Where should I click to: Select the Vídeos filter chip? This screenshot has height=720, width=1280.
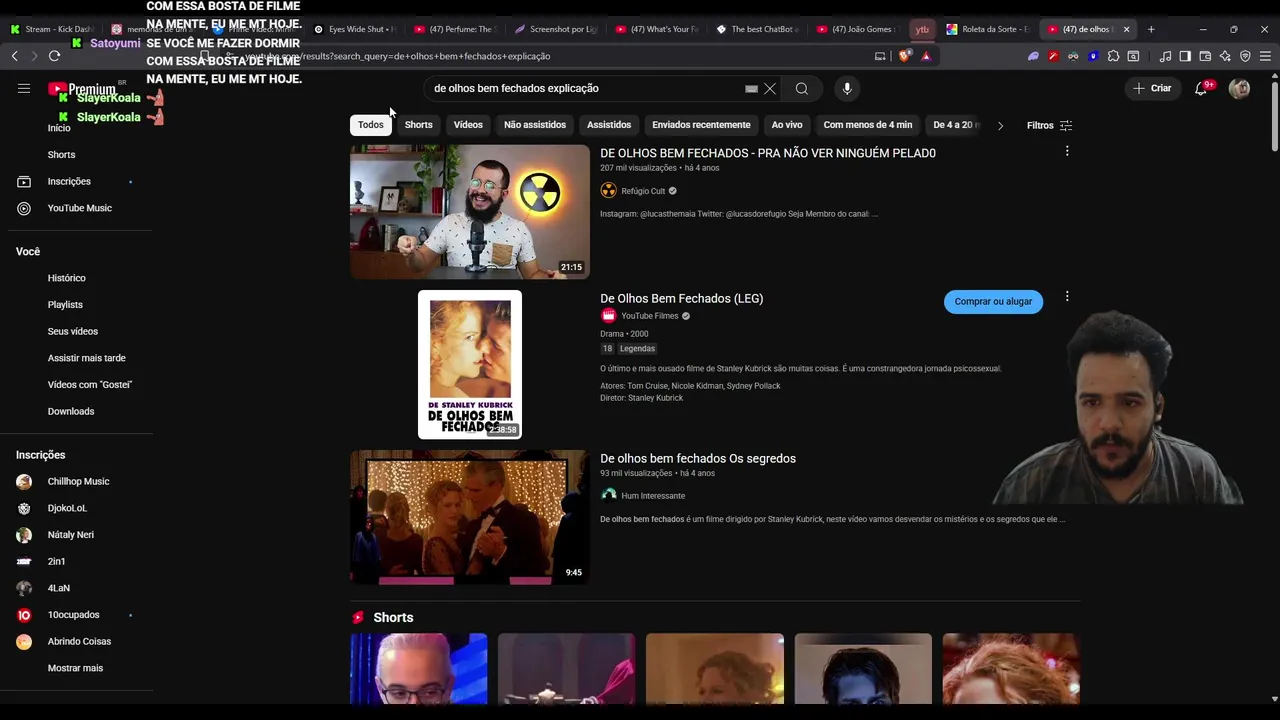click(x=468, y=125)
